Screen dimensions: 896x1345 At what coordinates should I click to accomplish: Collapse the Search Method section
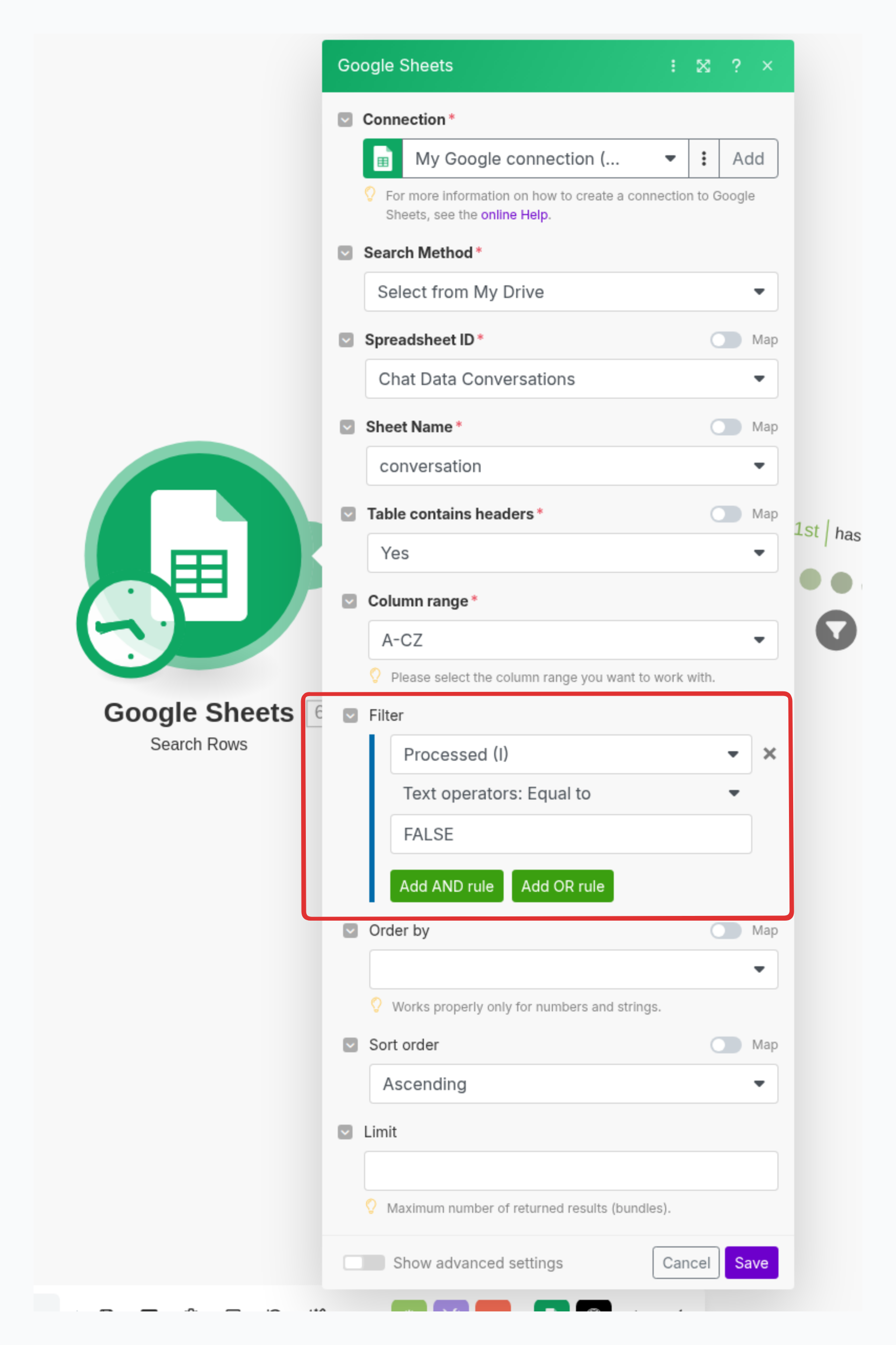click(x=345, y=252)
